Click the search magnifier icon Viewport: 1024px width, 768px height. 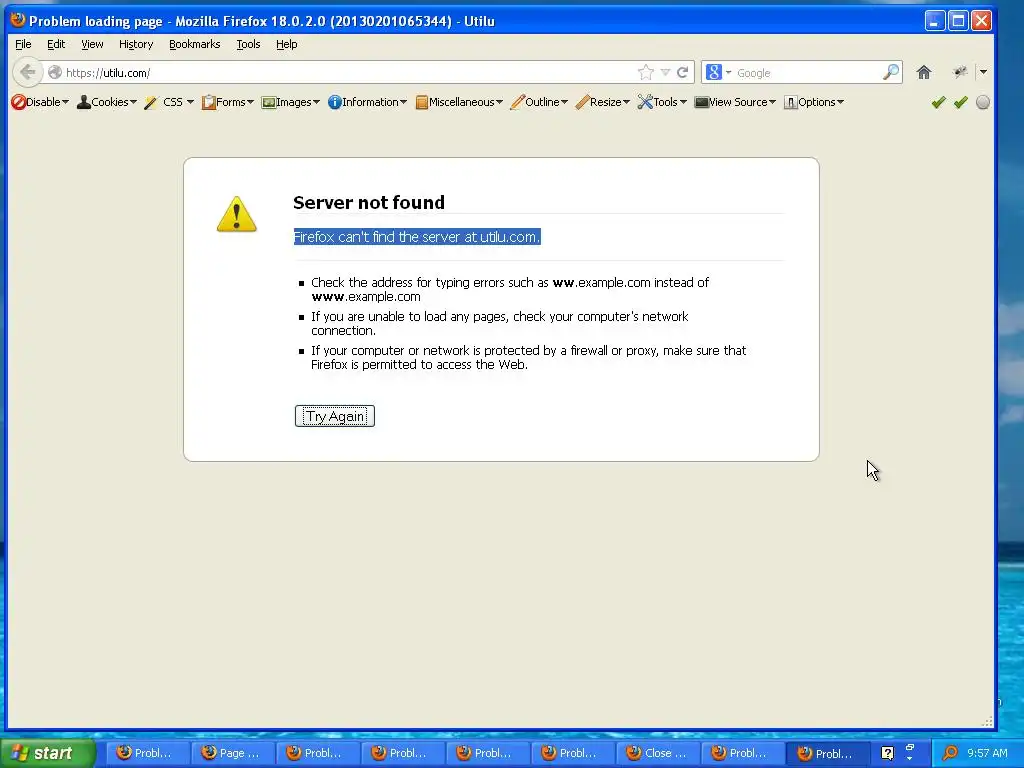click(x=891, y=72)
